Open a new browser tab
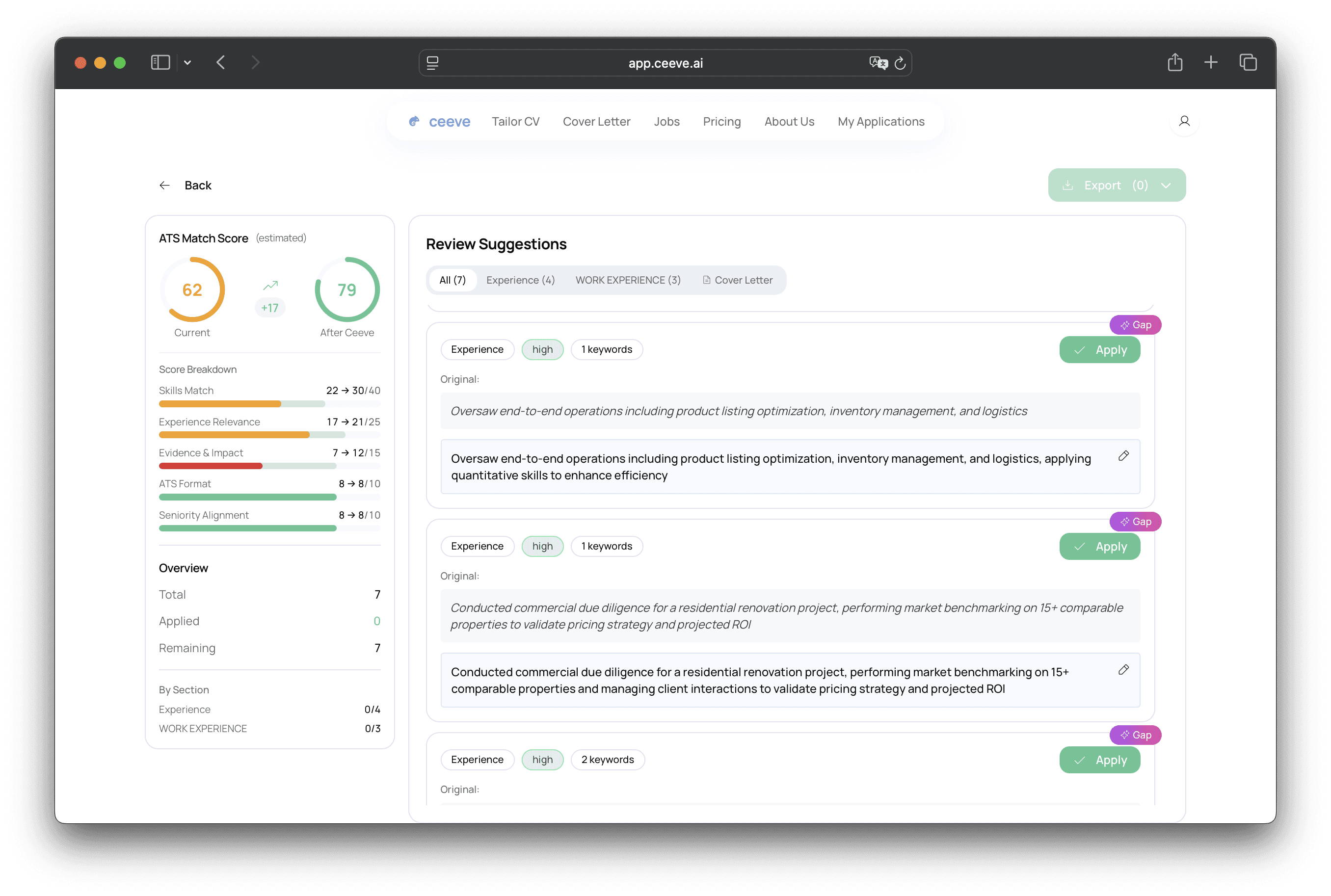 pos(1210,62)
